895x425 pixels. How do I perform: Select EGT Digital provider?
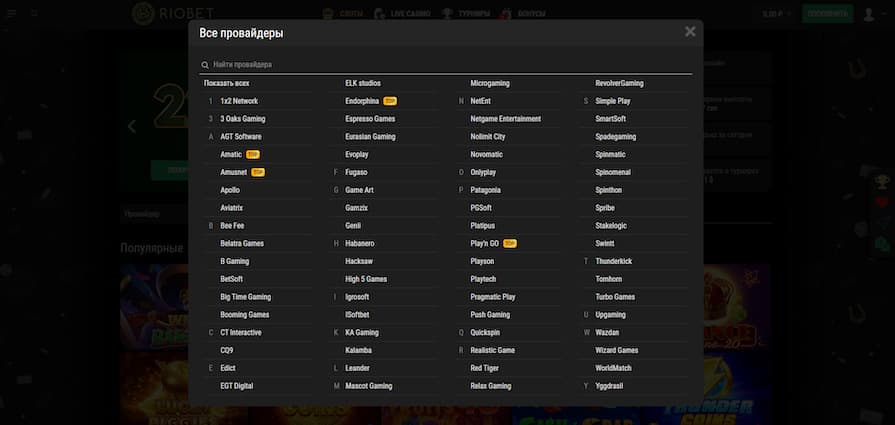click(x=237, y=386)
